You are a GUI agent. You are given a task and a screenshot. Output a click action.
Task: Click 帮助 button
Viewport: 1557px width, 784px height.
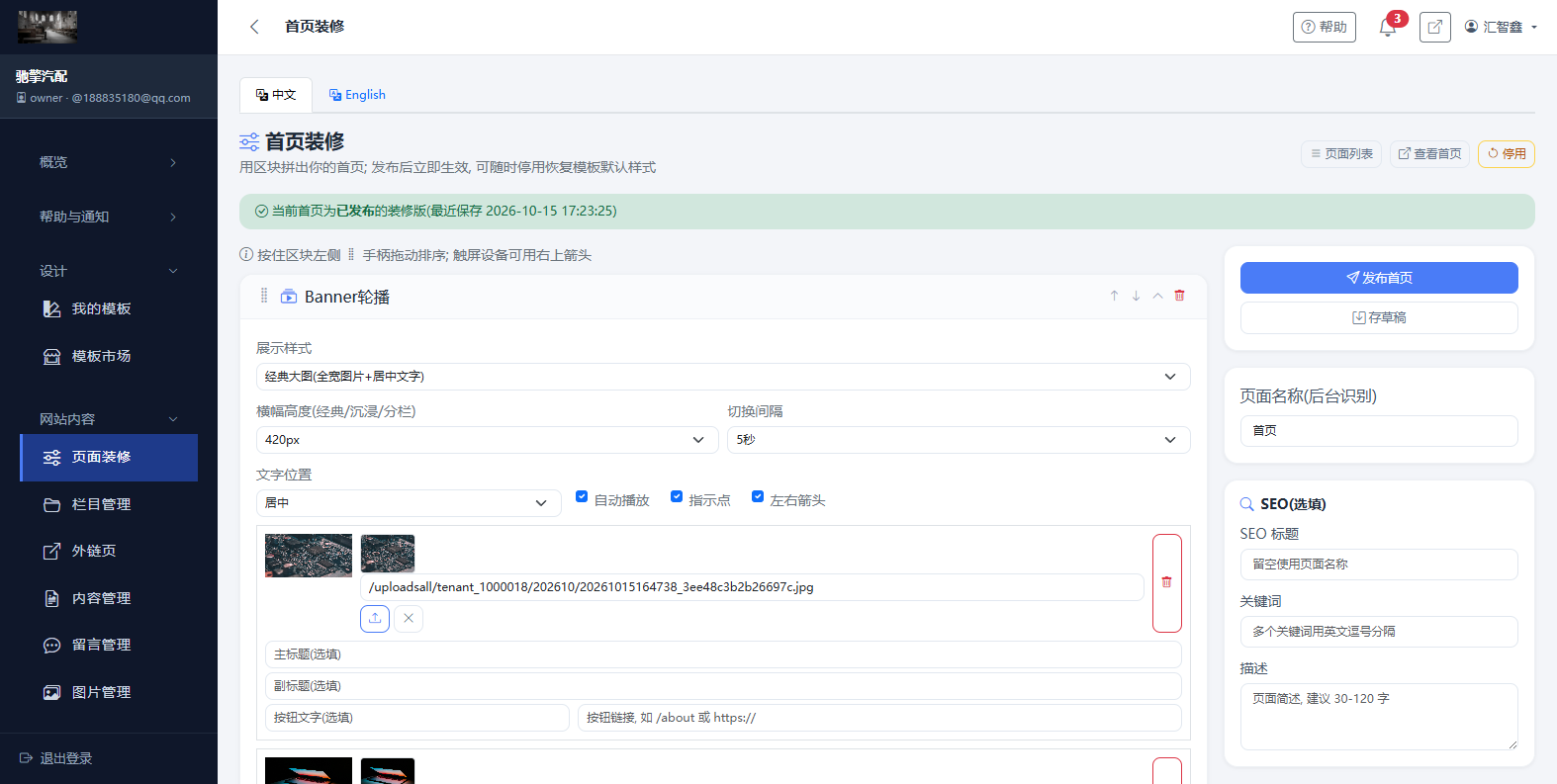1325,27
